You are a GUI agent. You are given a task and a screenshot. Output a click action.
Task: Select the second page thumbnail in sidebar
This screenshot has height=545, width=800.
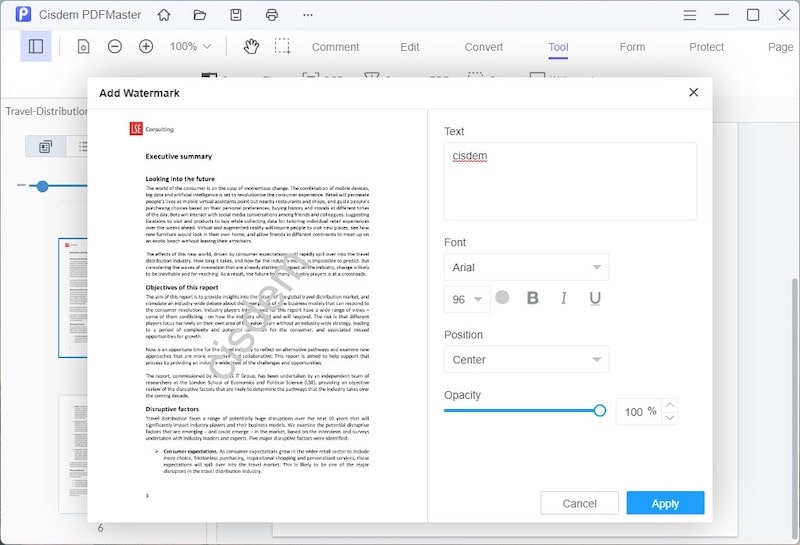pos(73,453)
